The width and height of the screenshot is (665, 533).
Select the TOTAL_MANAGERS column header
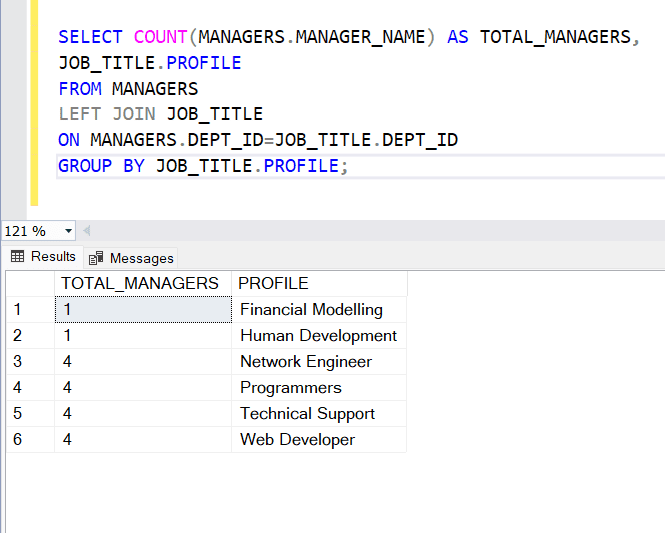(x=143, y=283)
